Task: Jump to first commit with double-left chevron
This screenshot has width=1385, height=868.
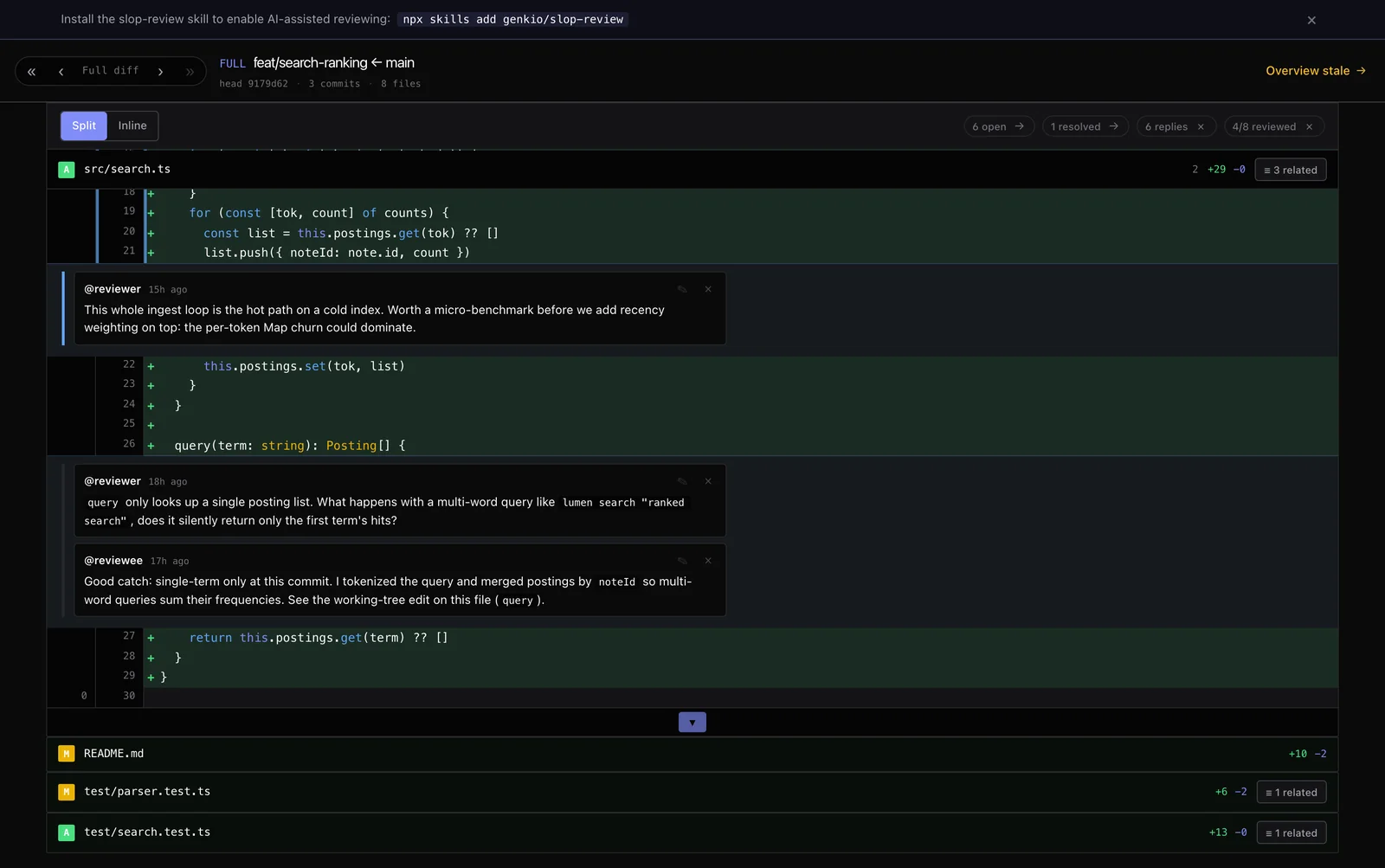Action: [31, 72]
